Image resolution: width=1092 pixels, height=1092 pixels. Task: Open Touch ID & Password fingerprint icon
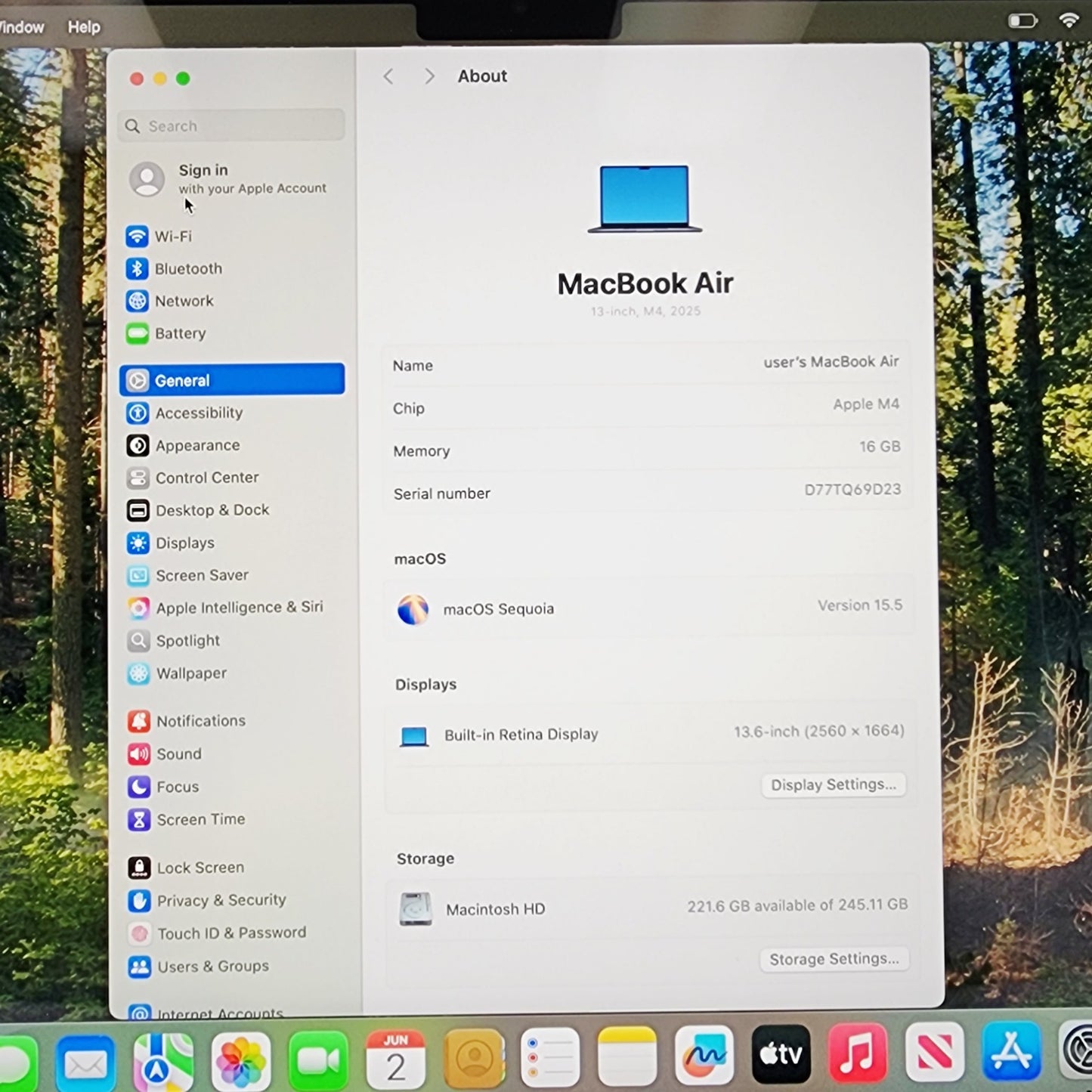tap(139, 933)
